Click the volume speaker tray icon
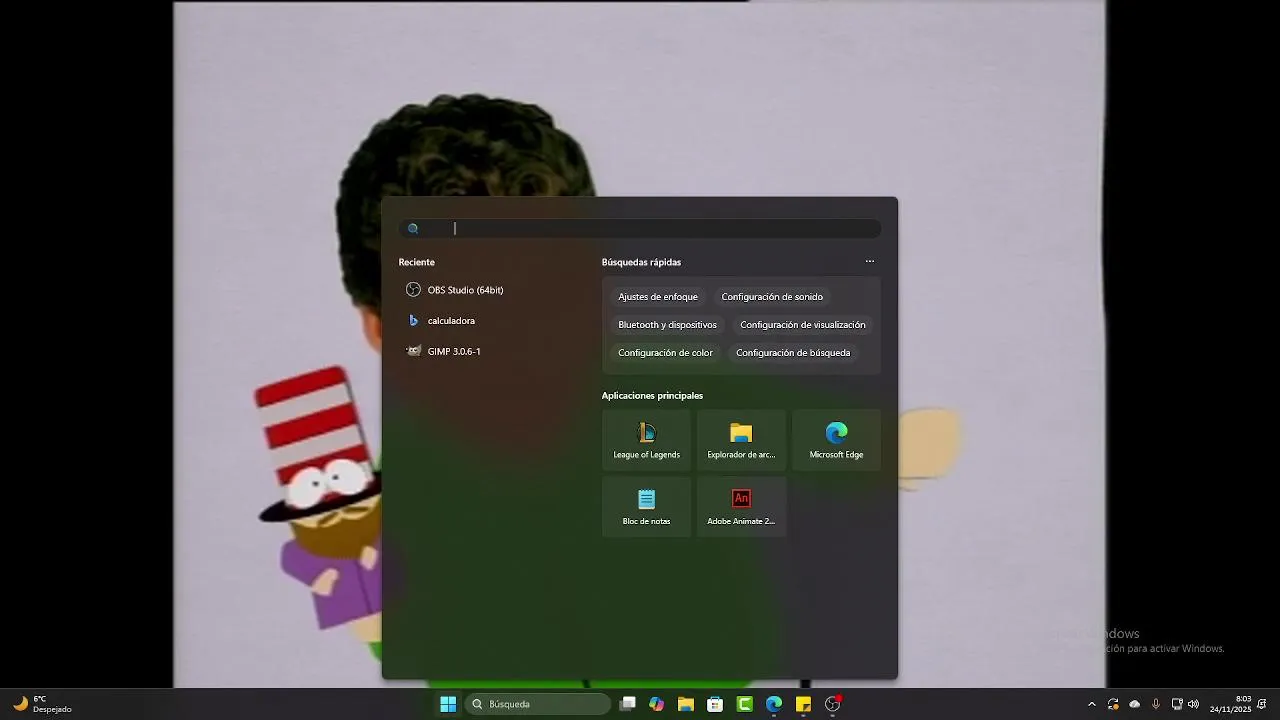Viewport: 1280px width, 720px height. point(1193,704)
